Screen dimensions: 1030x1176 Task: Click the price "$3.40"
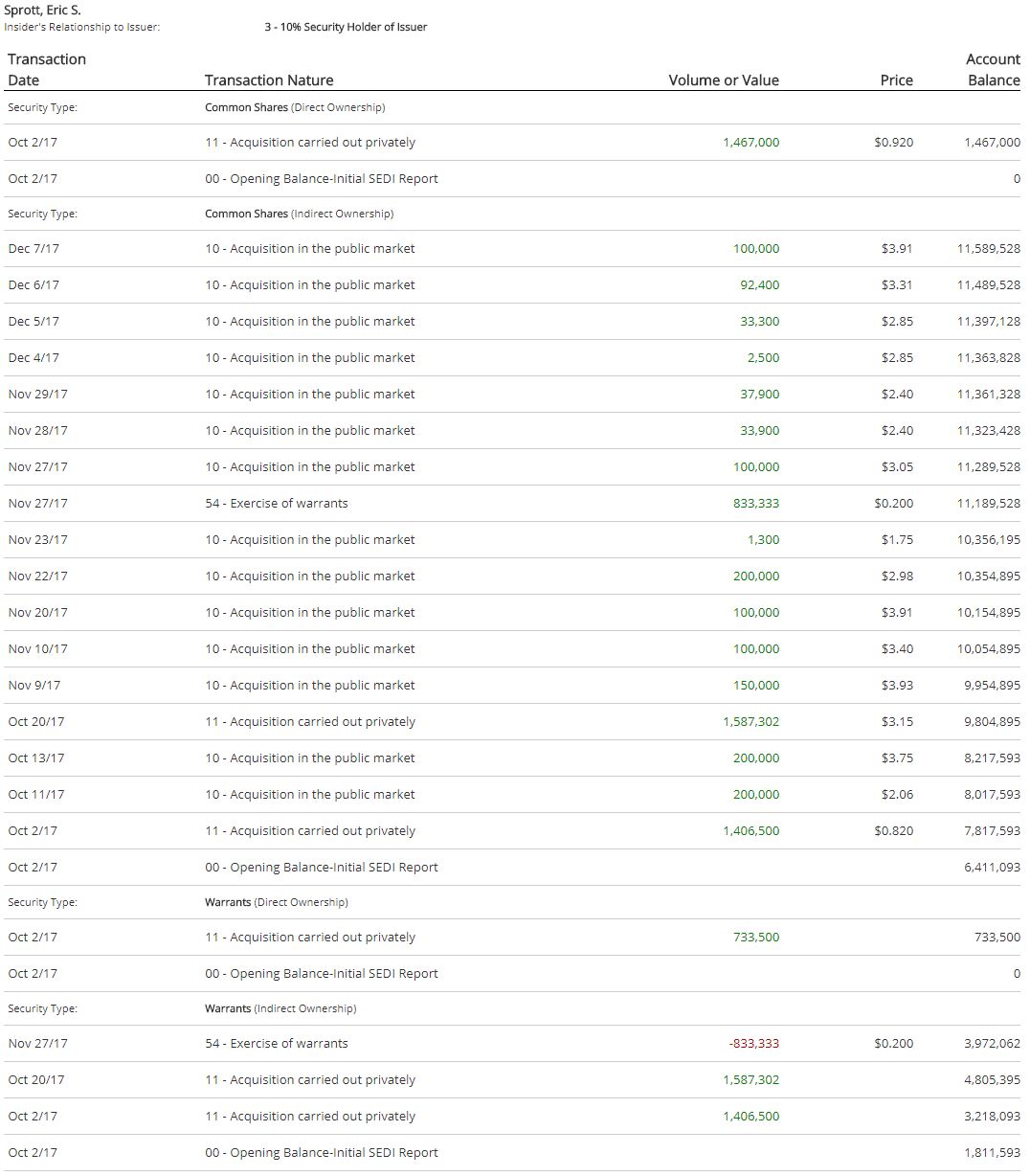pyautogui.click(x=897, y=649)
